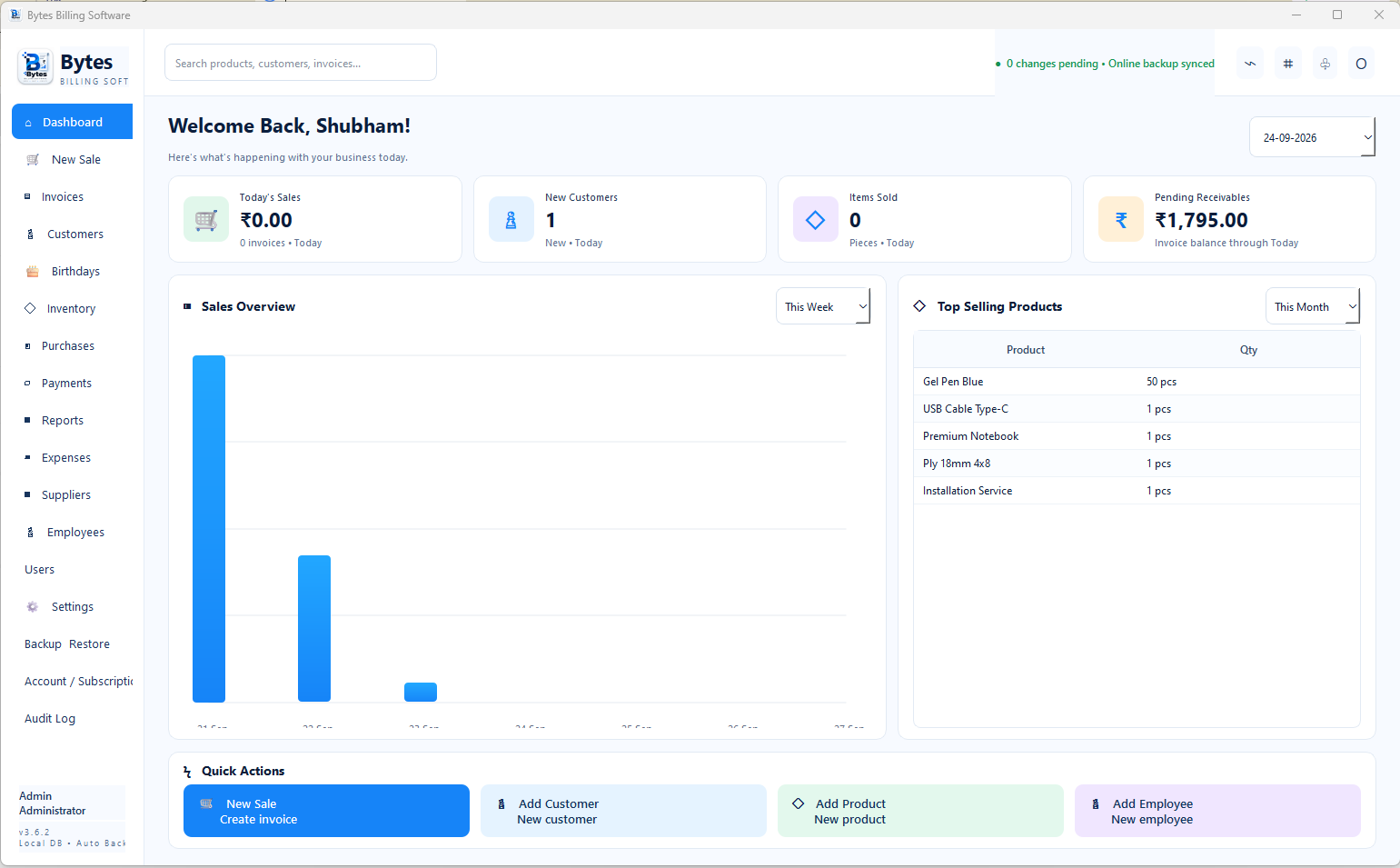This screenshot has height=868, width=1400.
Task: Select the USB Cable Type-C row
Action: click(x=1137, y=409)
